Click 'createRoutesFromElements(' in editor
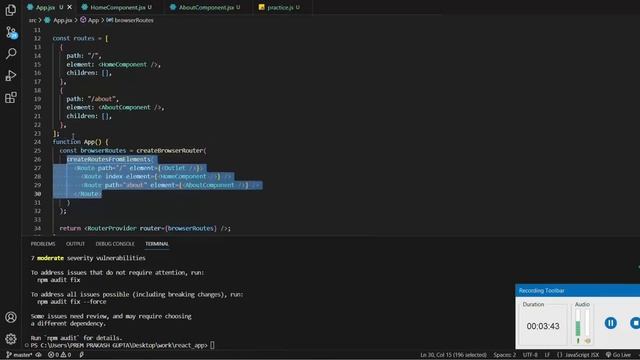The height and width of the screenshot is (360, 640). pyautogui.click(x=109, y=159)
